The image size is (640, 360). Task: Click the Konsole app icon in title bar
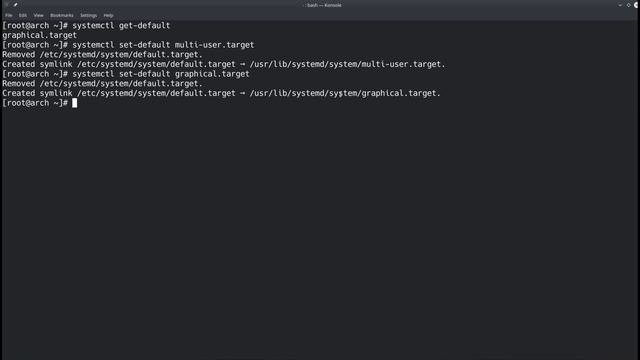tap(6, 5)
